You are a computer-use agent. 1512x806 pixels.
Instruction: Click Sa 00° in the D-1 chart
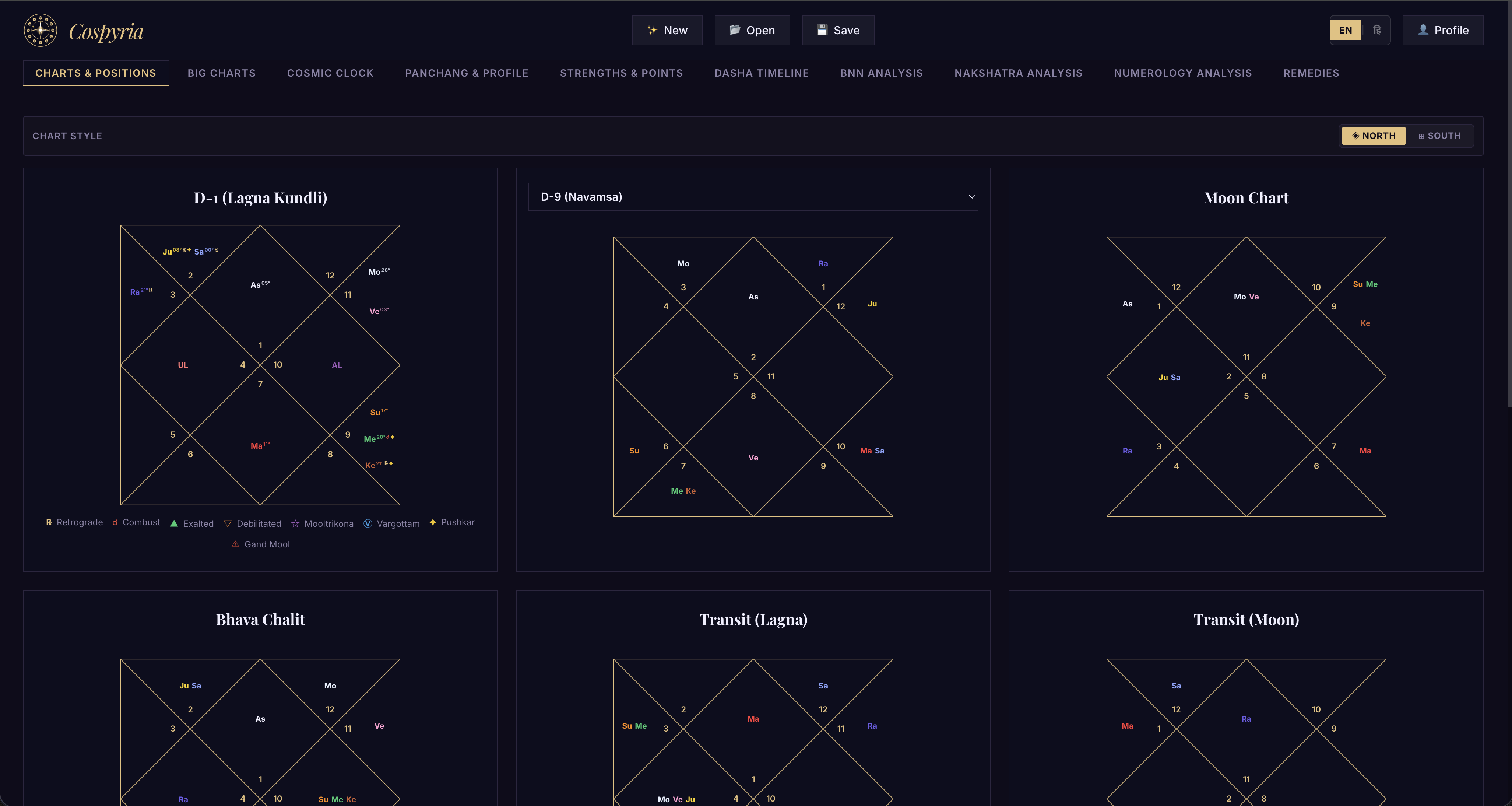pyautogui.click(x=206, y=251)
